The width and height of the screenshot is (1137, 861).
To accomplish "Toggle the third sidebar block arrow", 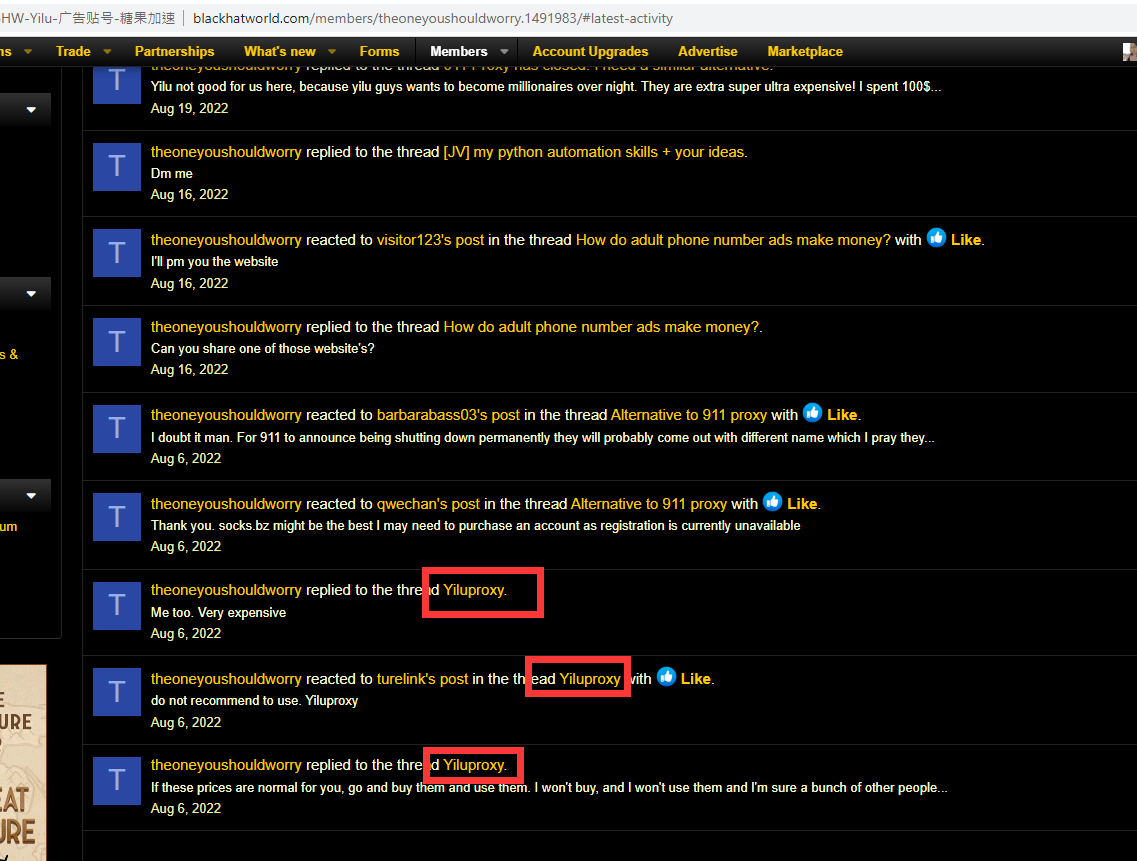I will [31, 495].
